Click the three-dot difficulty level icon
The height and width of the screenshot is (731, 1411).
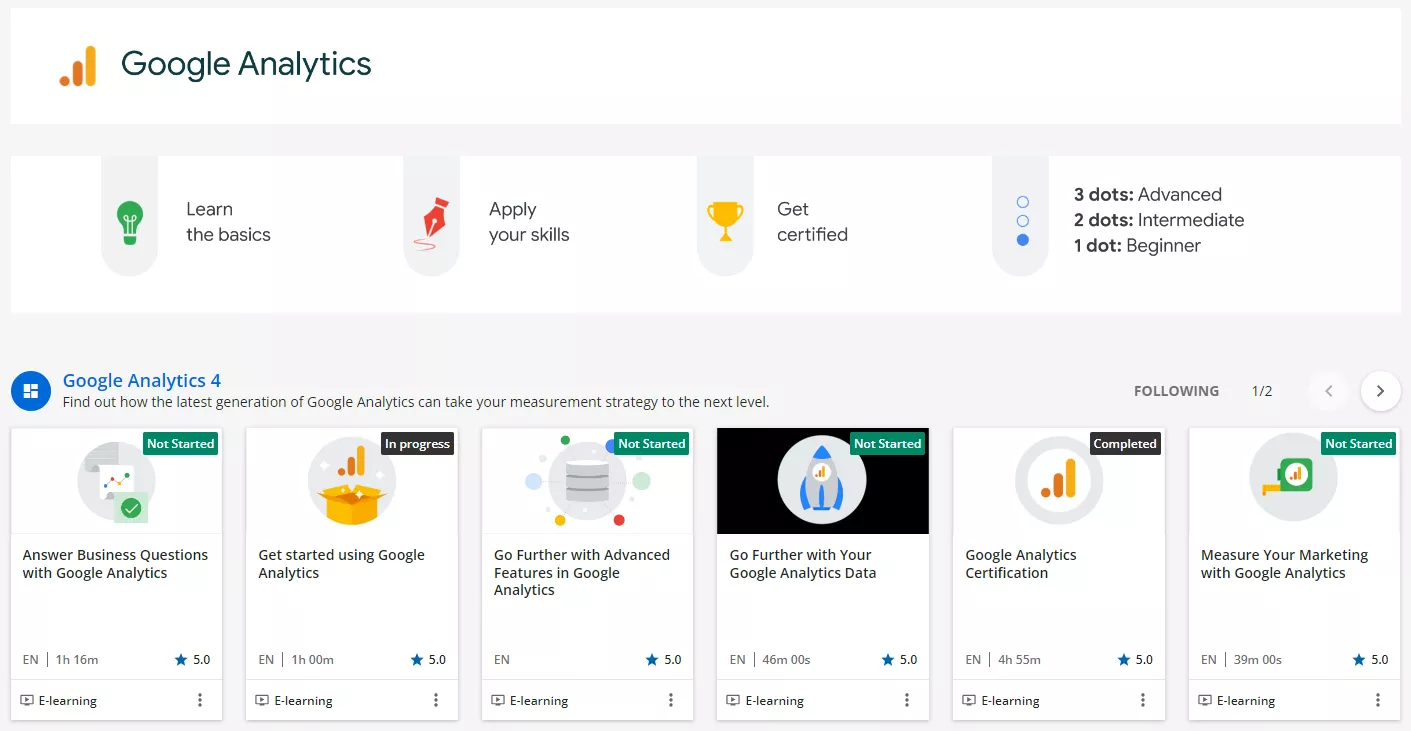1022,221
